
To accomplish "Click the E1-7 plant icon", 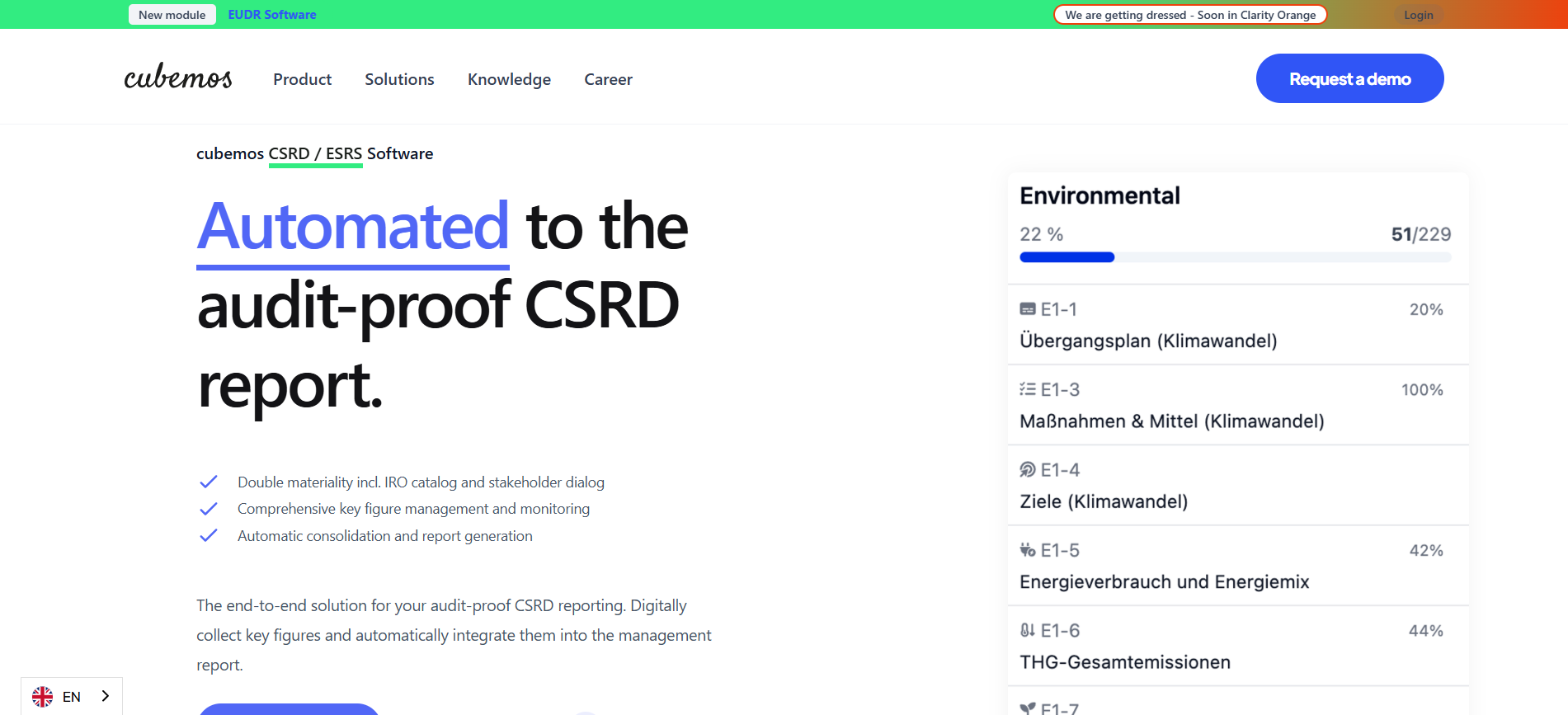I will click(1028, 708).
